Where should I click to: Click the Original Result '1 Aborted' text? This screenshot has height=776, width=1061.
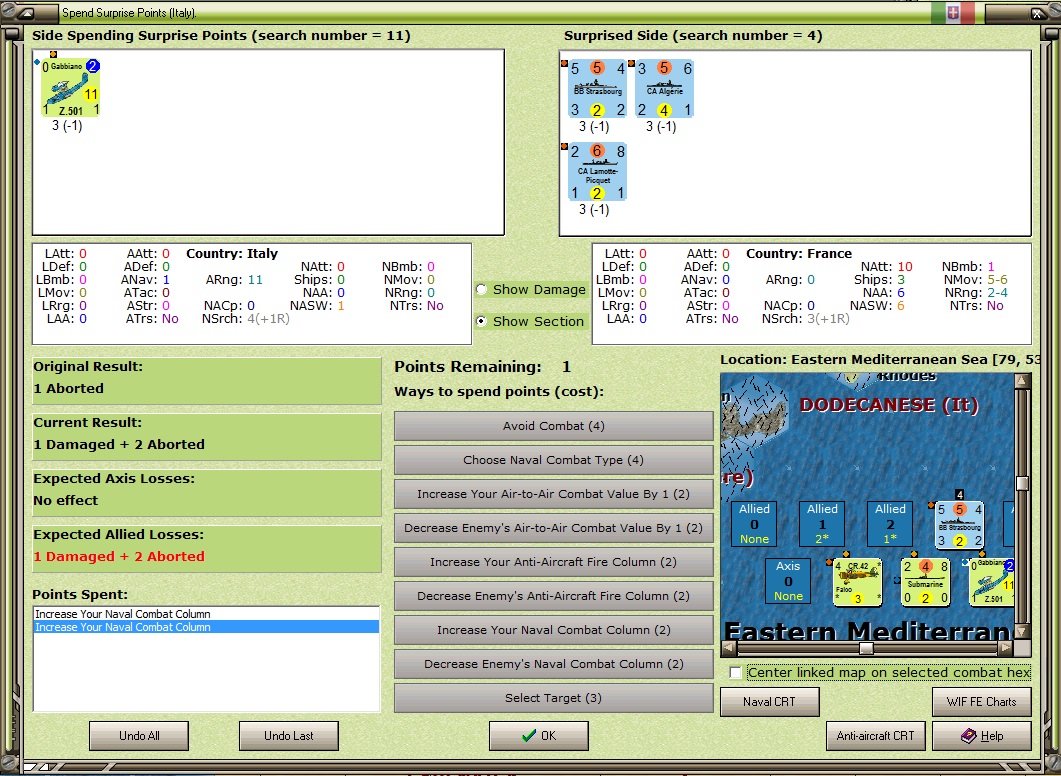(x=68, y=388)
